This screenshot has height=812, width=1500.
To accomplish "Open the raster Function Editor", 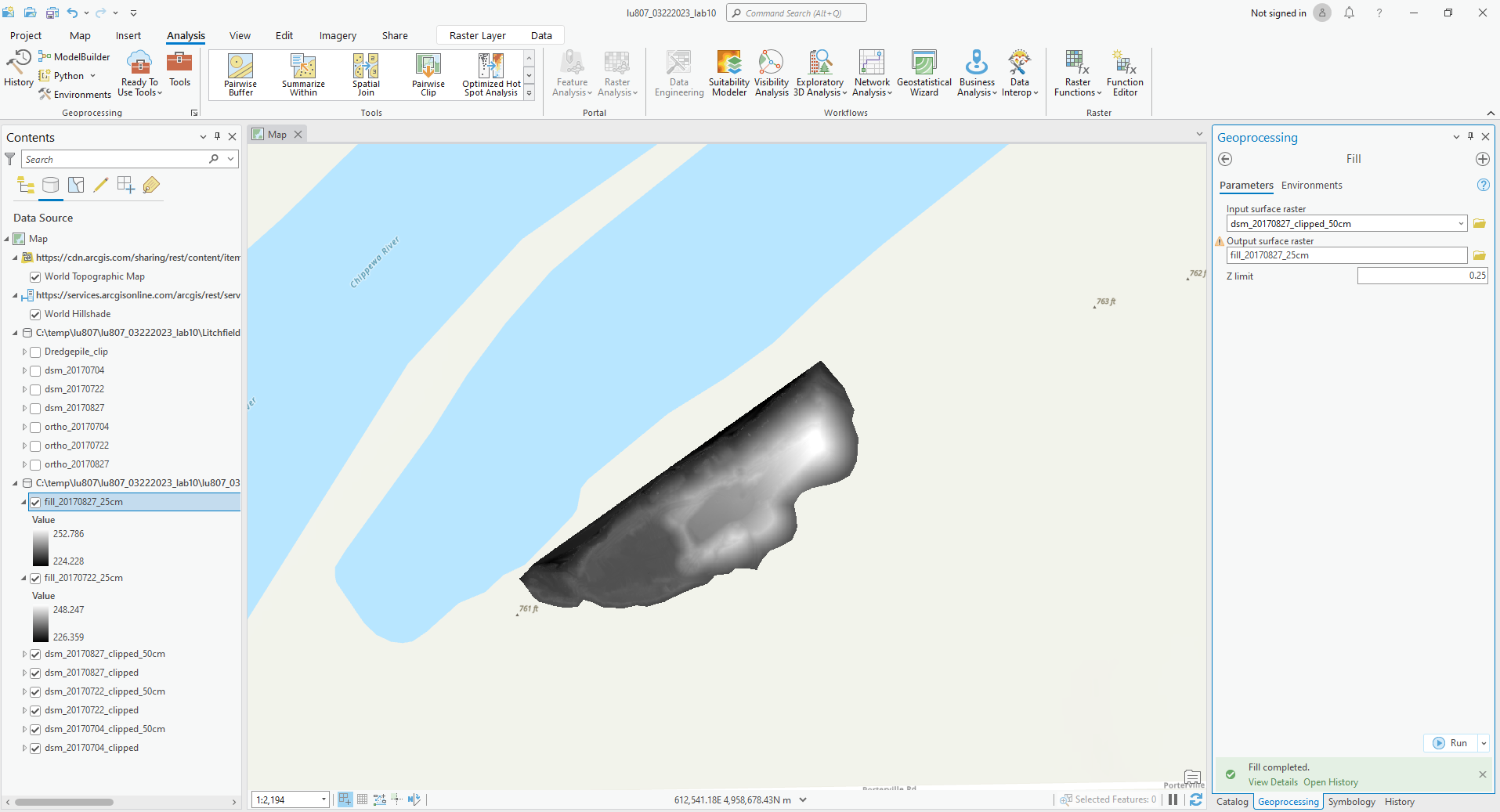I will pyautogui.click(x=1125, y=74).
